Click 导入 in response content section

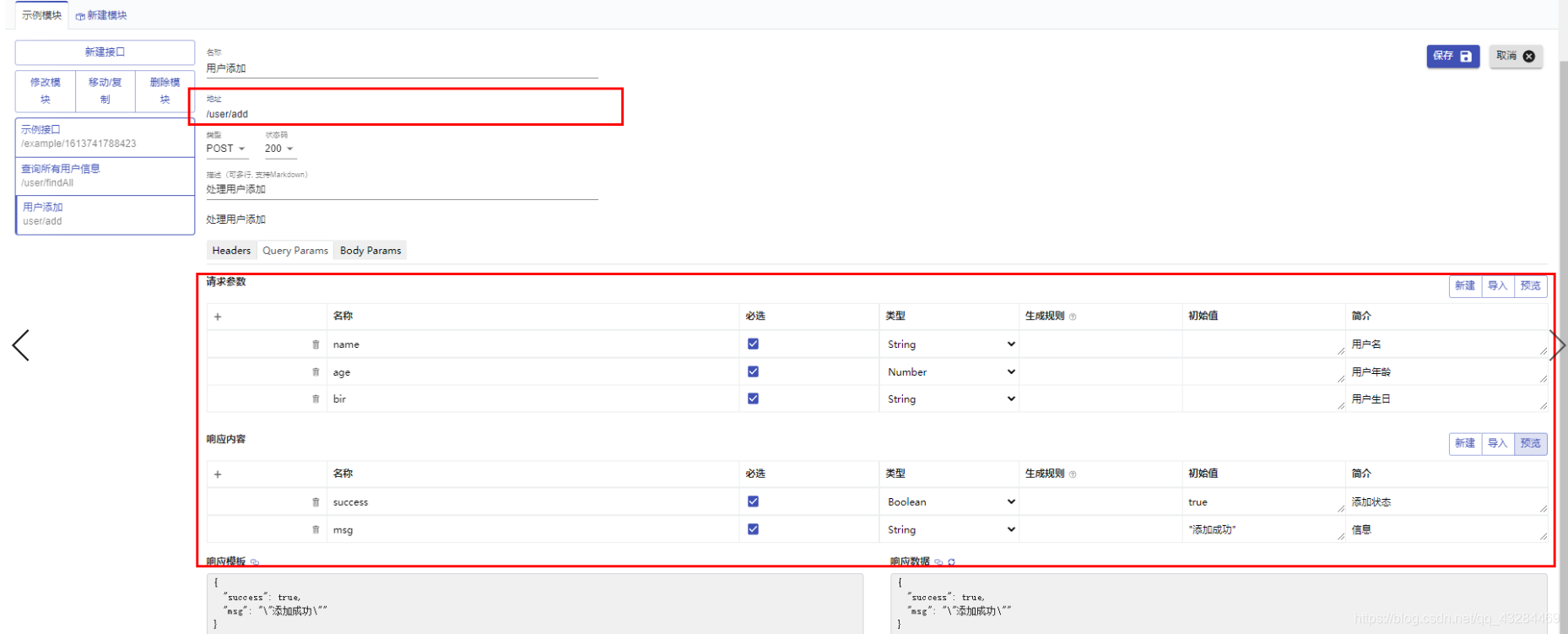click(1497, 444)
